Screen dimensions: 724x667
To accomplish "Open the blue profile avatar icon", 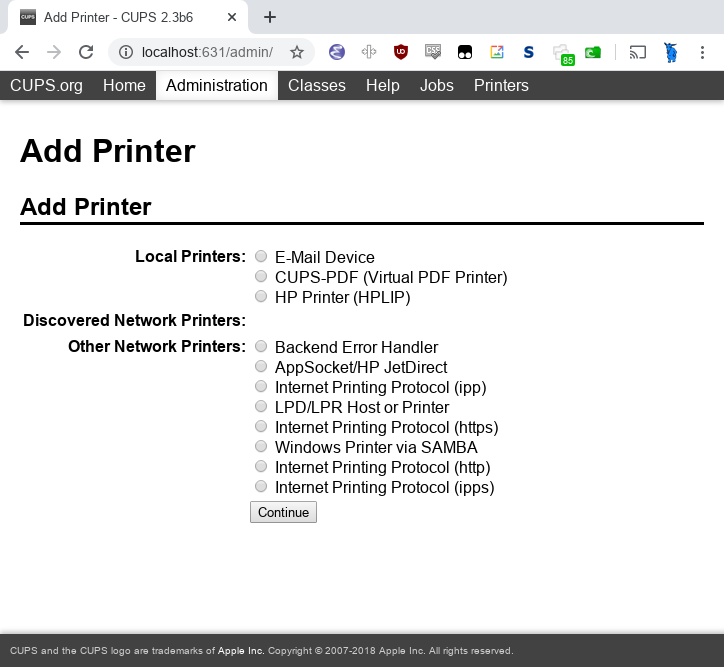I will (670, 52).
